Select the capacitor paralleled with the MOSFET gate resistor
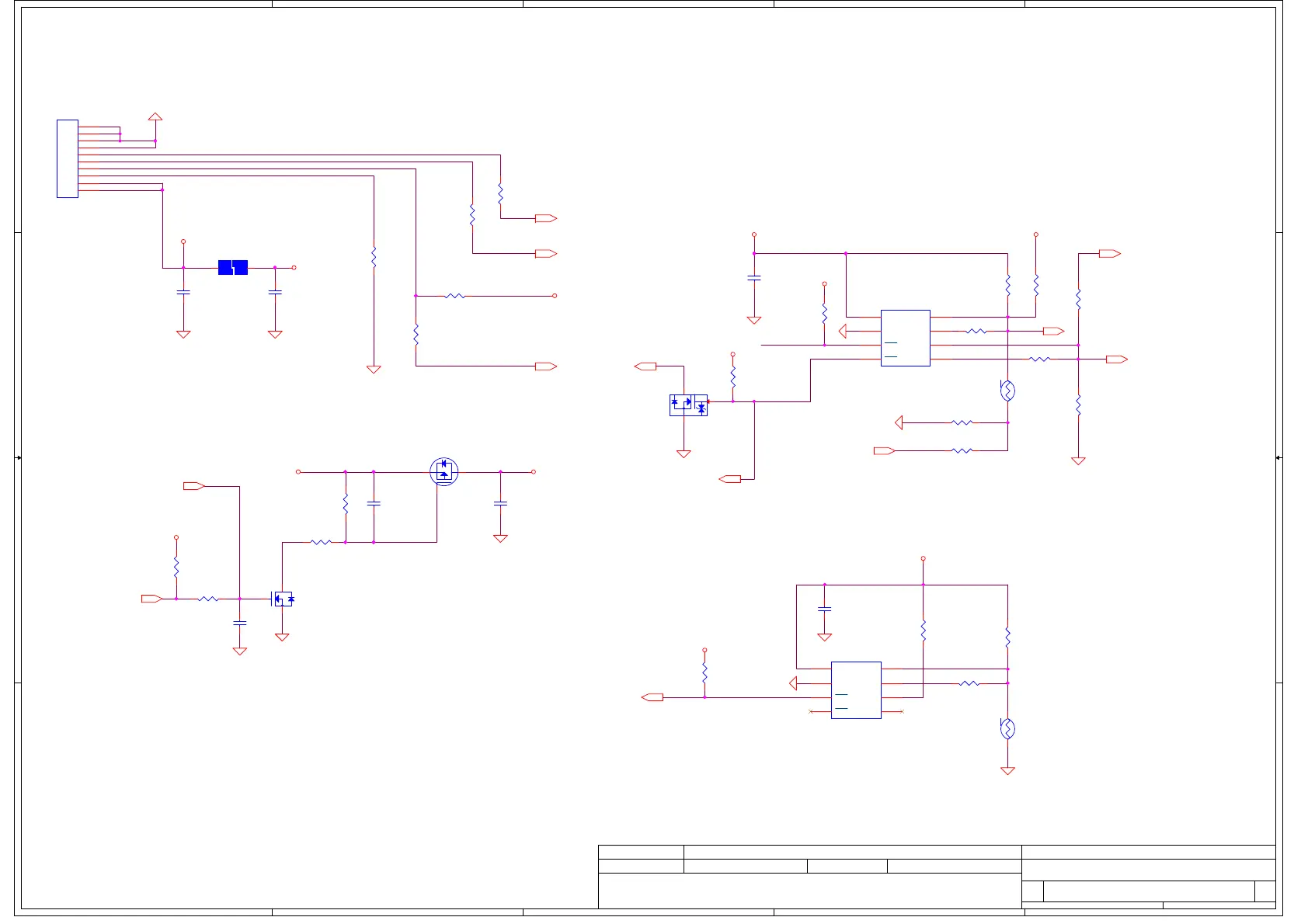This screenshot has height=924, width=1308. (374, 503)
